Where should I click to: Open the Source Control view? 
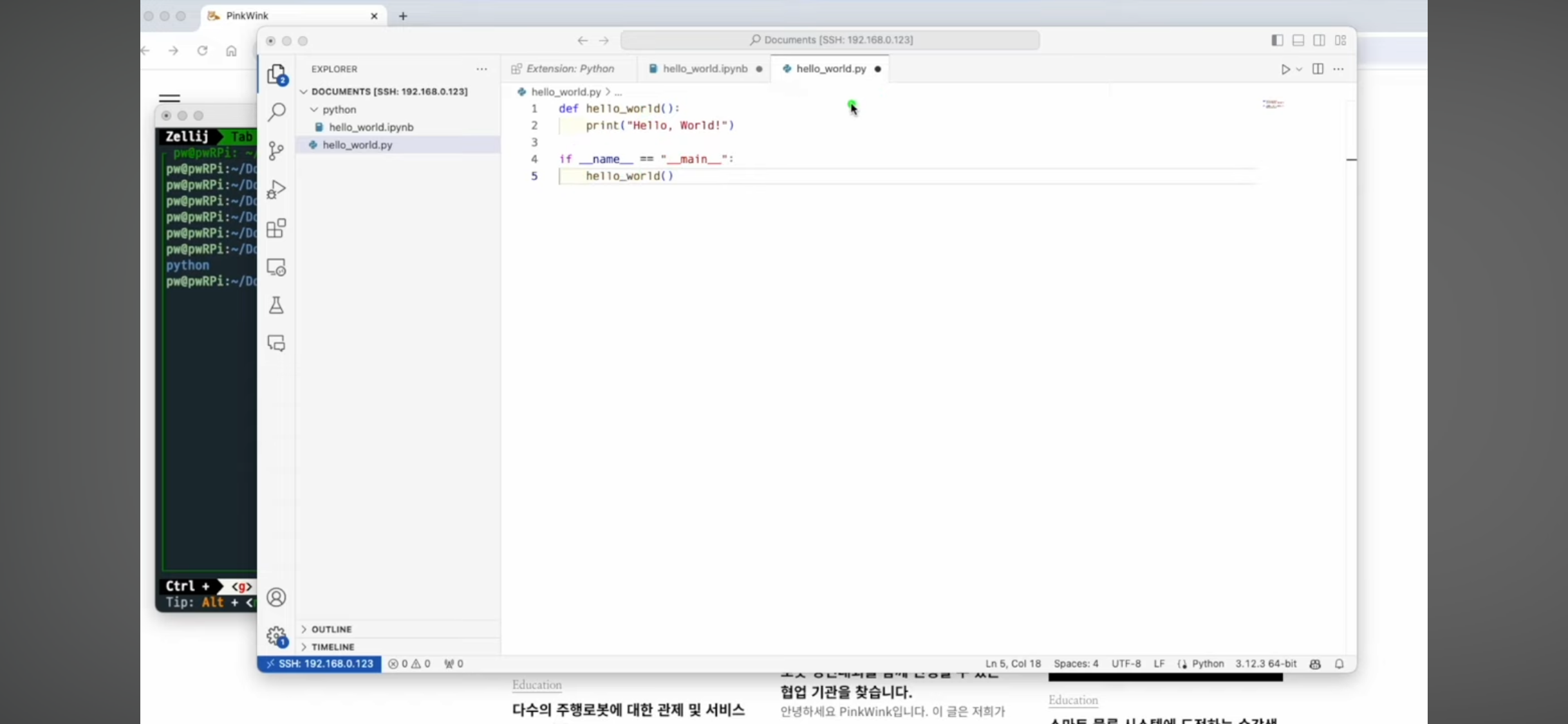(276, 151)
